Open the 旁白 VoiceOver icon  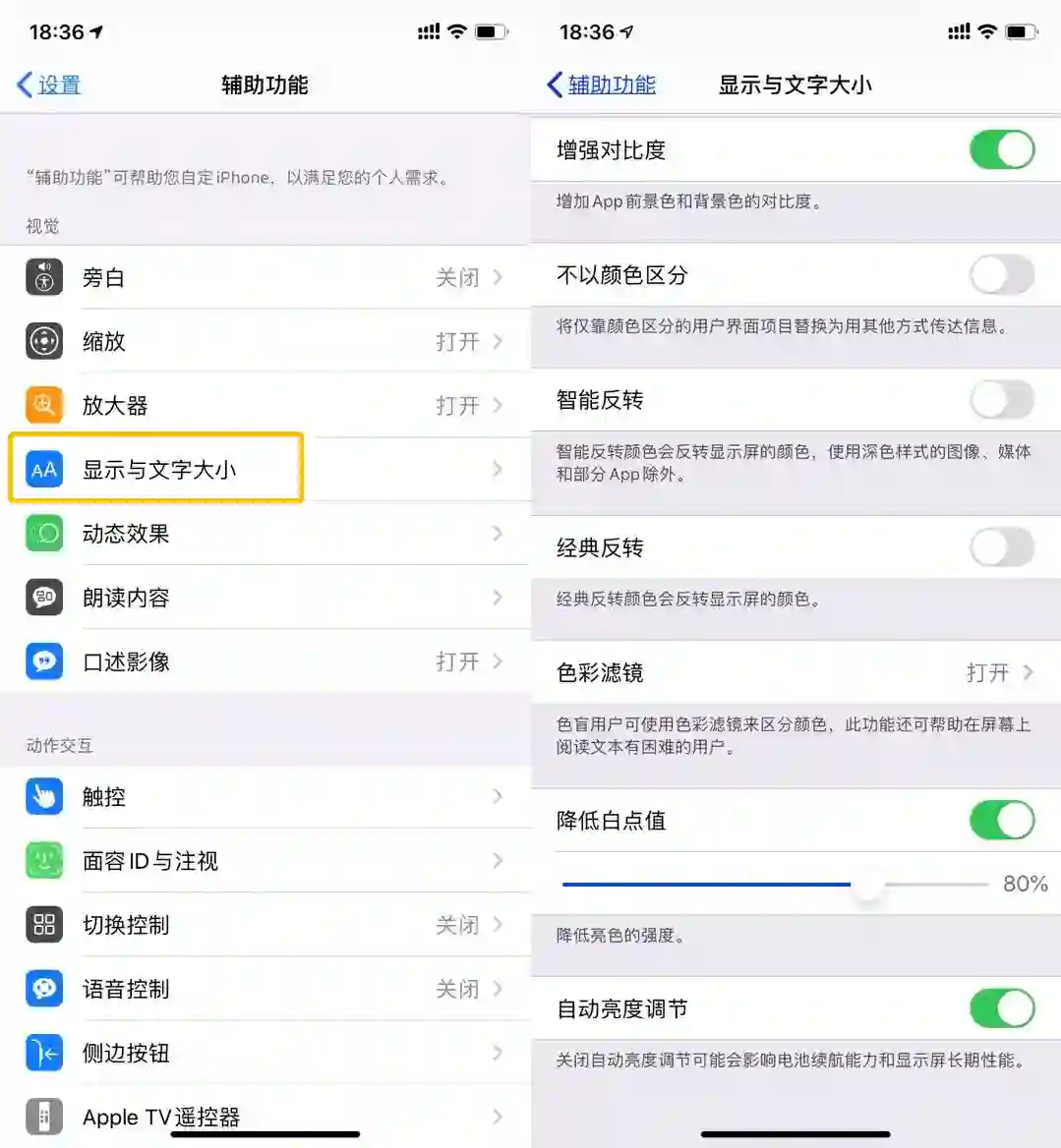pos(44,277)
